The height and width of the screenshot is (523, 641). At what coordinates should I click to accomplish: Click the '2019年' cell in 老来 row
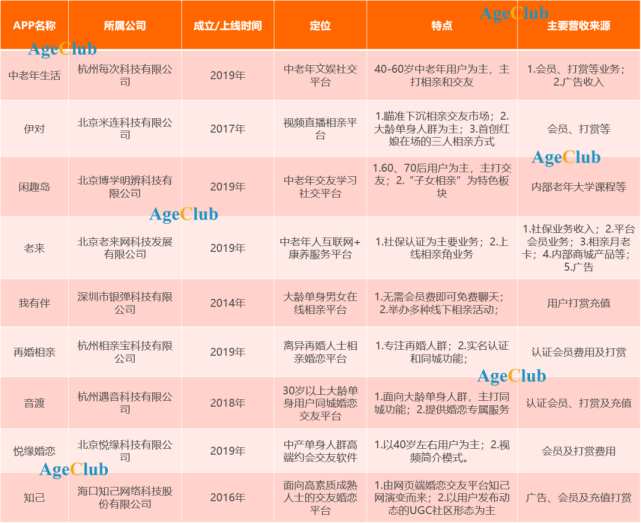click(228, 248)
